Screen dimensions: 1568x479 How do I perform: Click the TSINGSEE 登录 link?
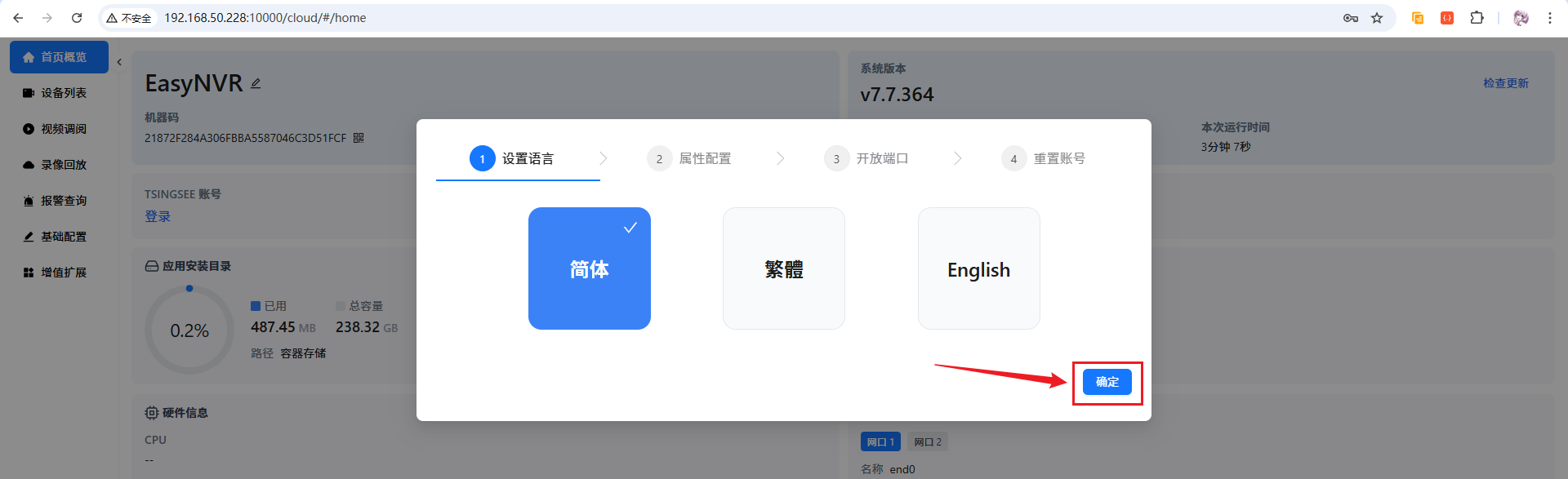tap(158, 216)
